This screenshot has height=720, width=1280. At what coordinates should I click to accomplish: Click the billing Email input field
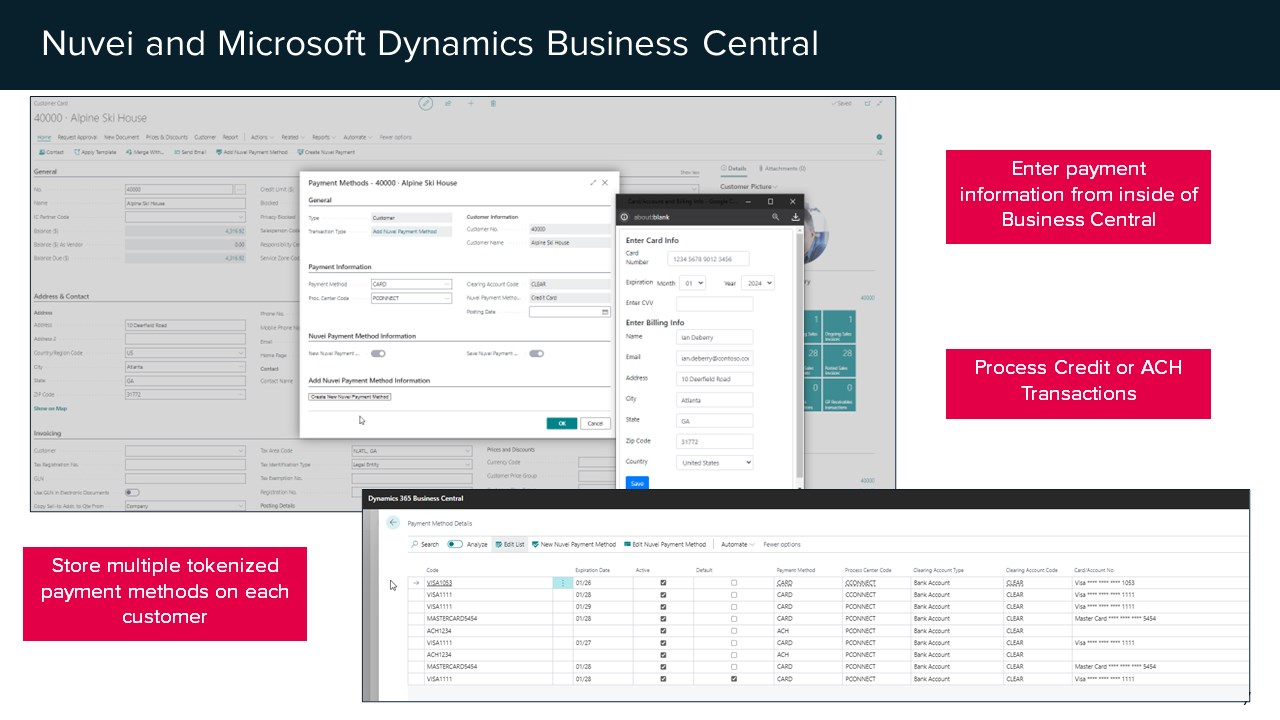(x=714, y=358)
